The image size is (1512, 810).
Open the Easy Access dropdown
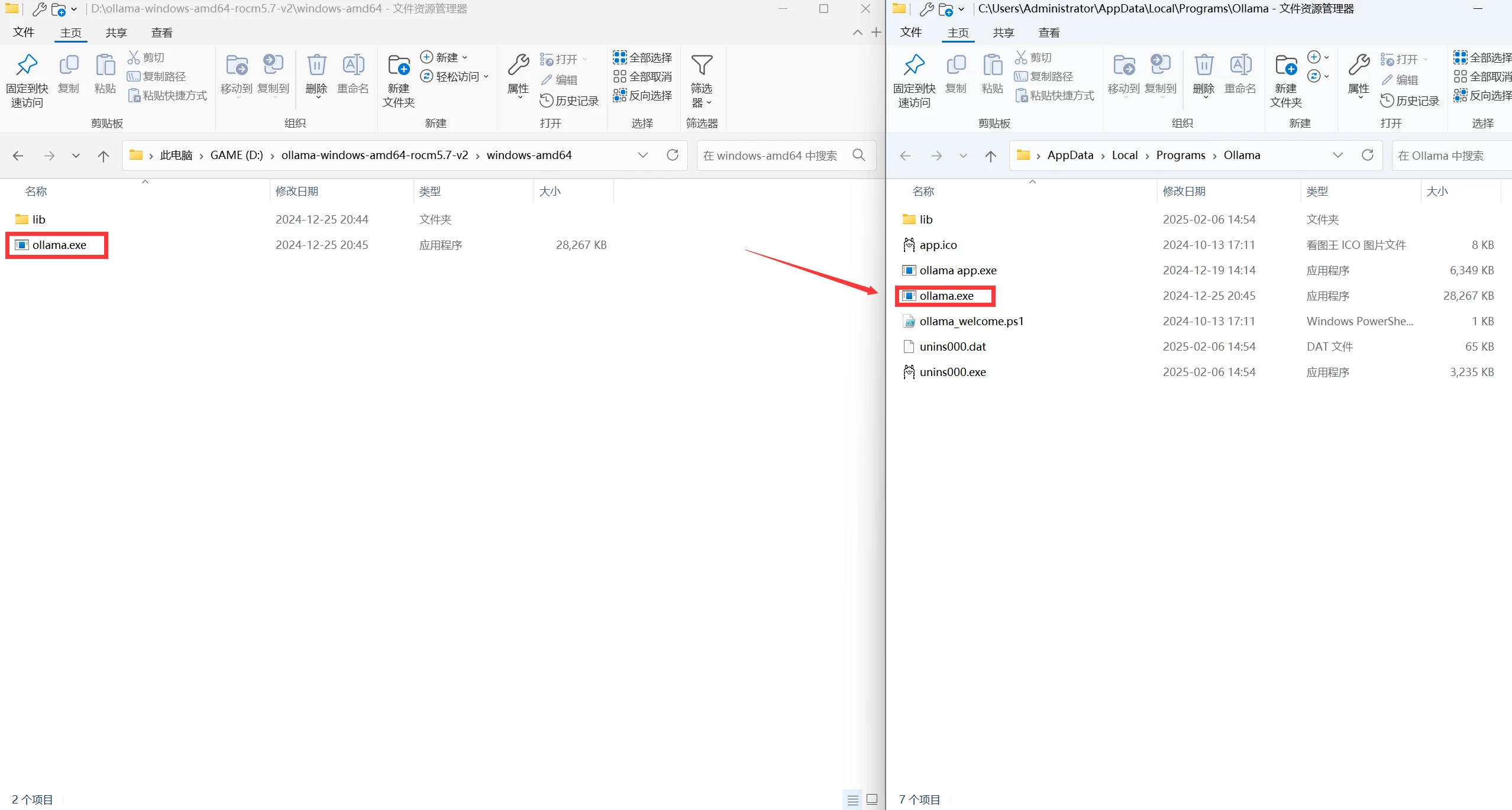(x=455, y=76)
